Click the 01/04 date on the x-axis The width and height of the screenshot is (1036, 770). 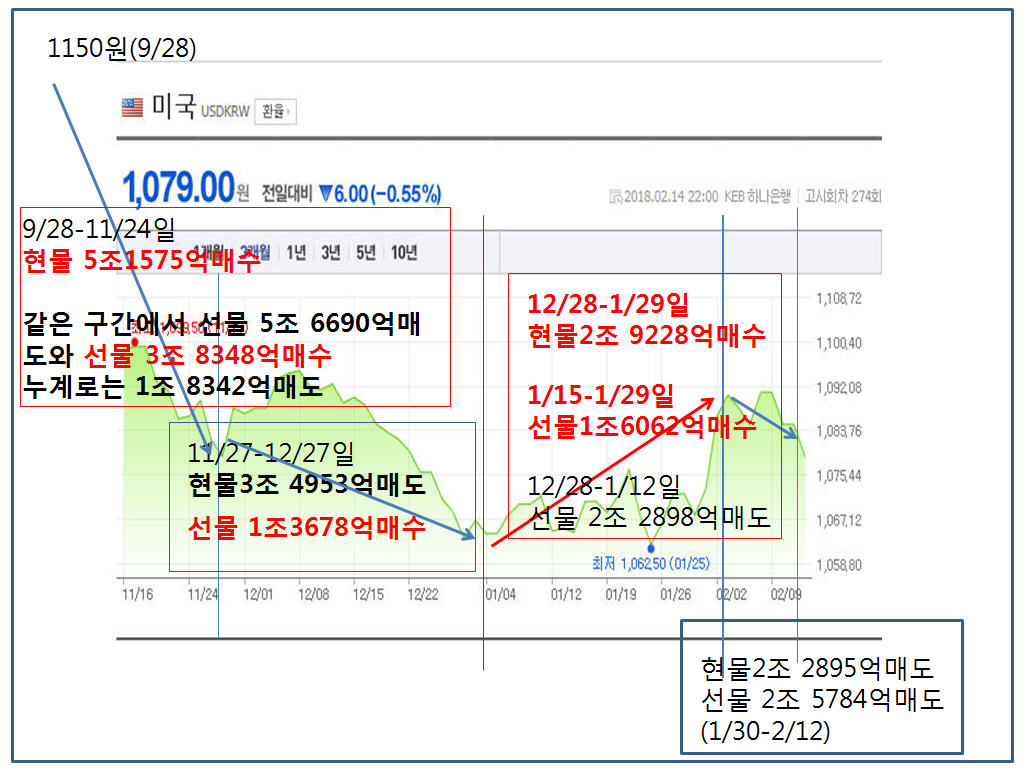[500, 594]
